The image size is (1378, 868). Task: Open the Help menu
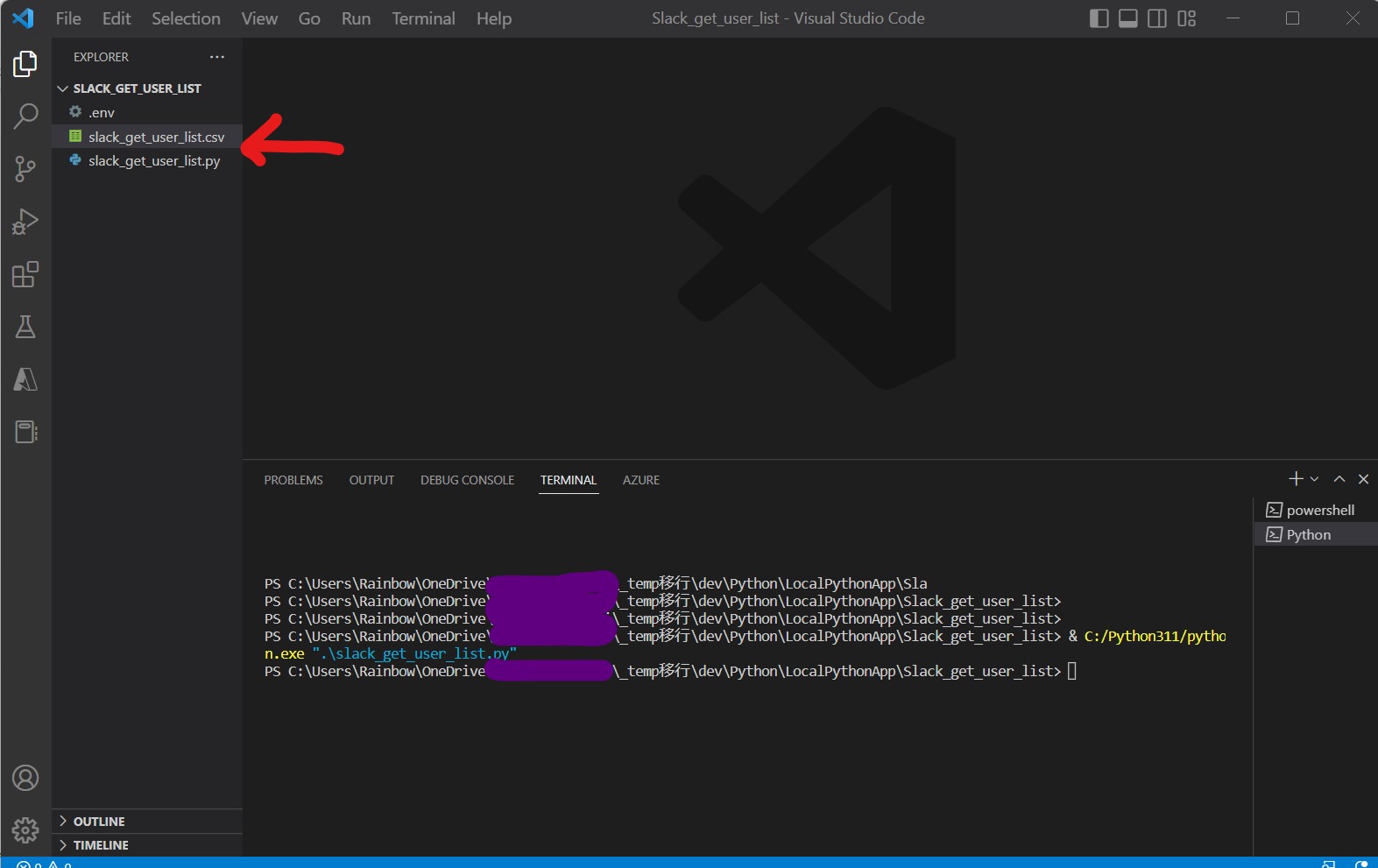494,18
